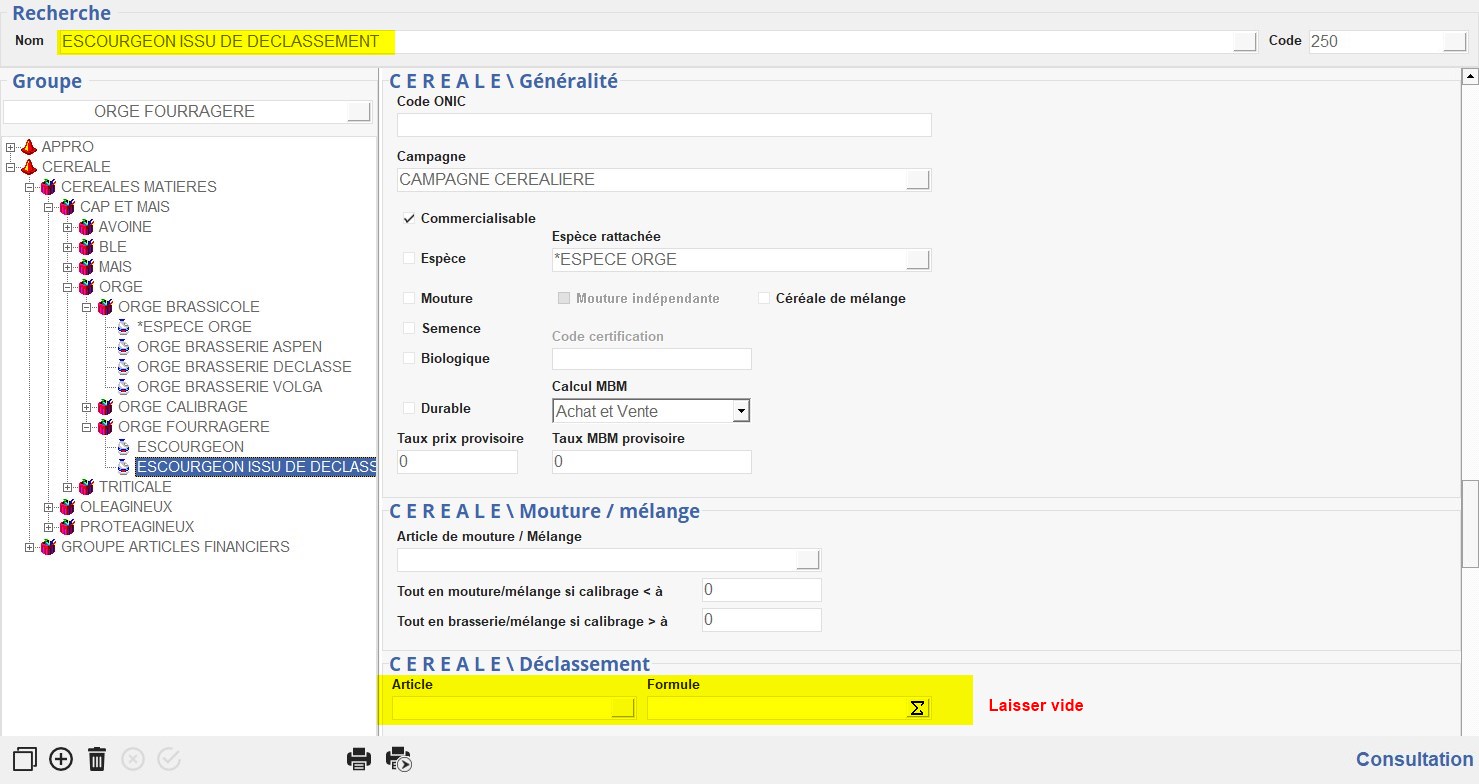Expand the TRITICALE tree node
This screenshot has height=784, width=1479.
68,487
